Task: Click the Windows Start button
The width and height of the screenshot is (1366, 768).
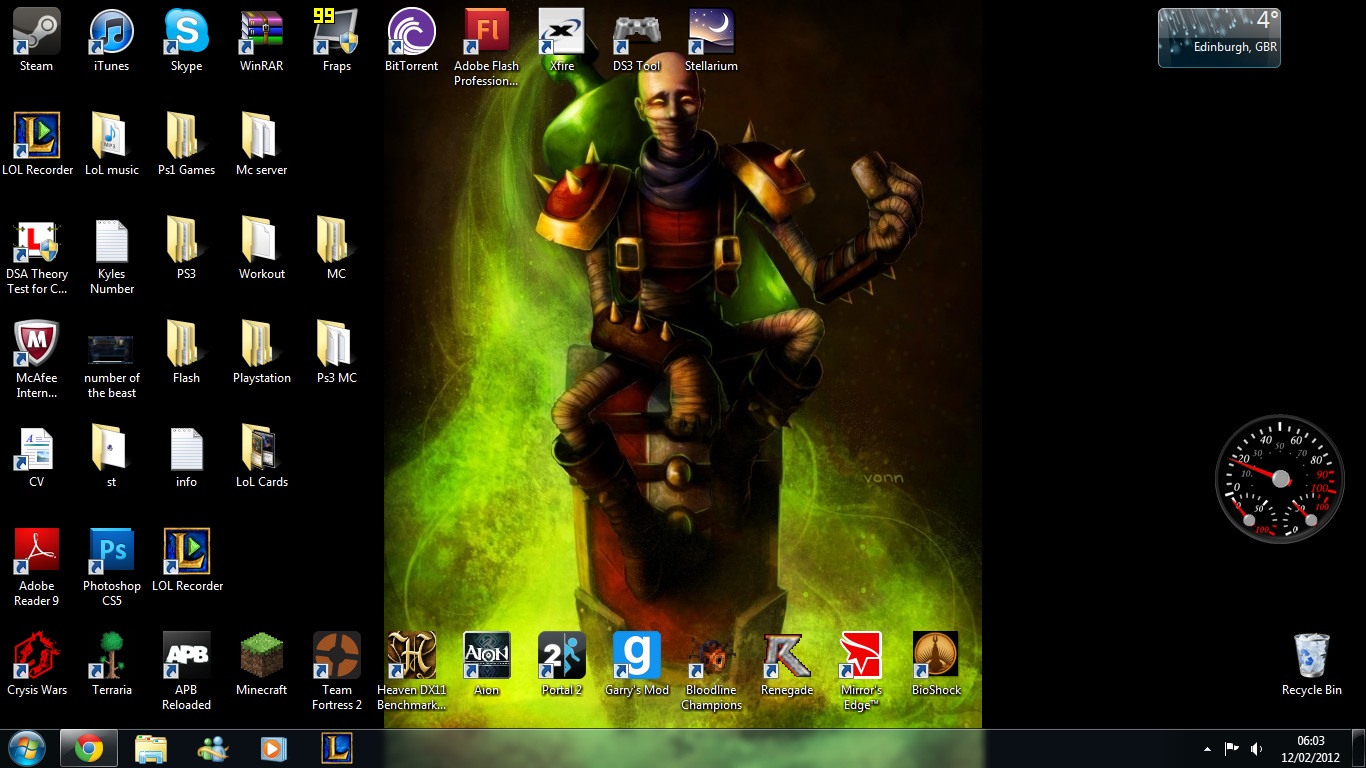Action: point(25,748)
